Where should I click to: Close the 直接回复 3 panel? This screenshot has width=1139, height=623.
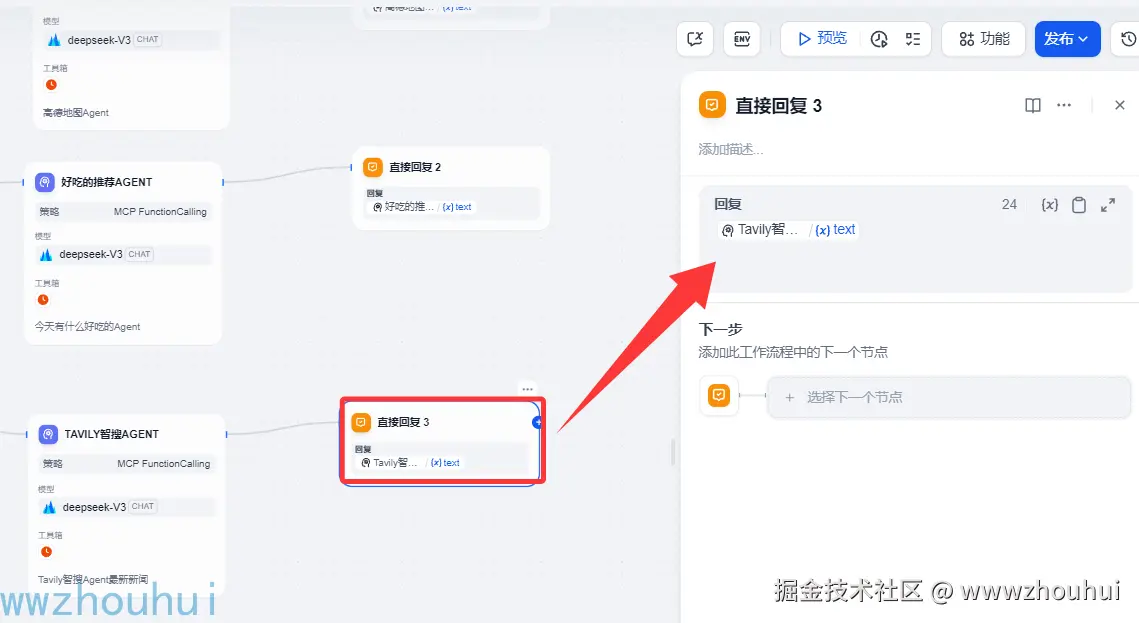pyautogui.click(x=1119, y=105)
